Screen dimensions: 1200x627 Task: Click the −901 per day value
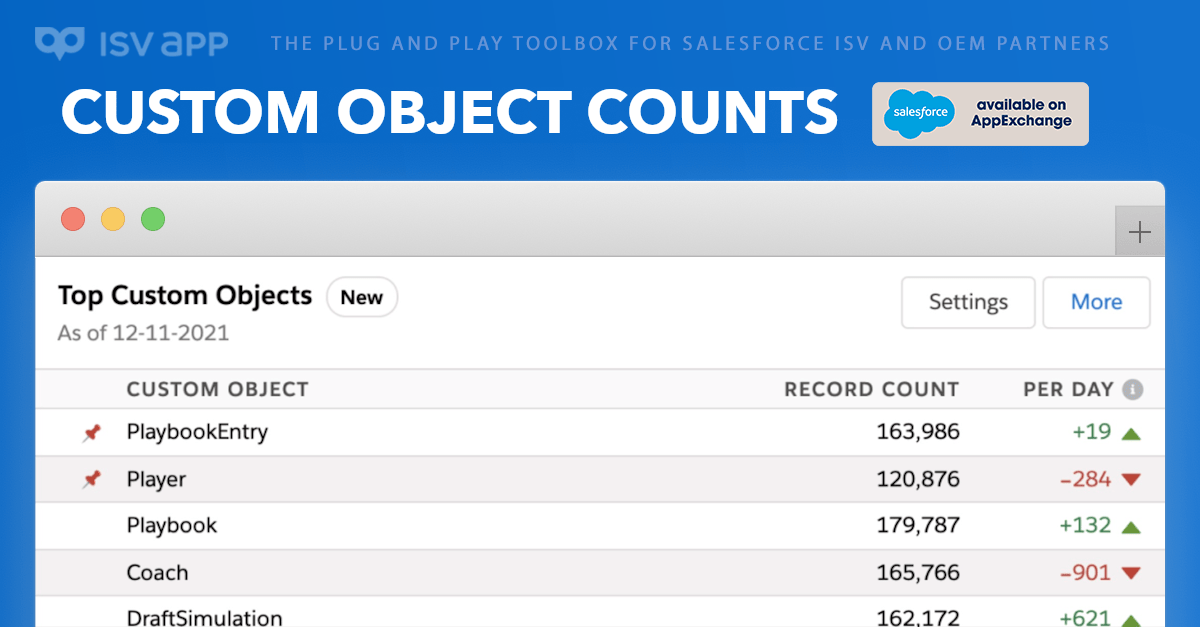1086,572
